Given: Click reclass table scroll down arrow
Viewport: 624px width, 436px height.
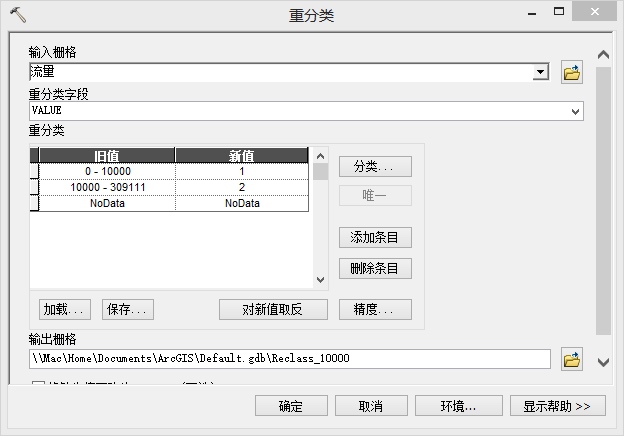Looking at the screenshot, I should click(x=320, y=280).
